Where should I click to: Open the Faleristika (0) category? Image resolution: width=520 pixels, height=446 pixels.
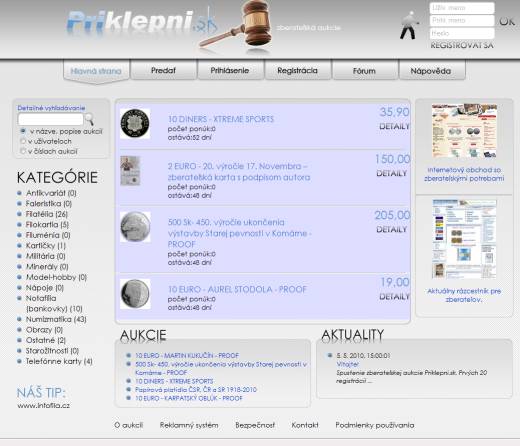pyautogui.click(x=49, y=203)
